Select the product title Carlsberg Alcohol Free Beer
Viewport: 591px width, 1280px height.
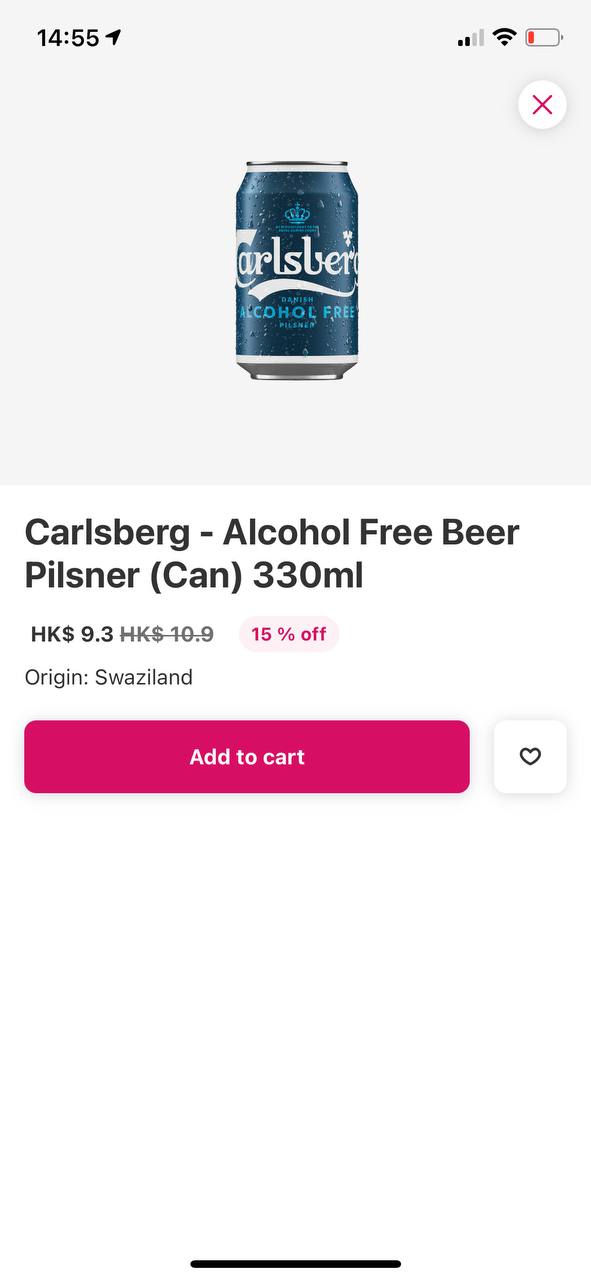pyautogui.click(x=272, y=553)
